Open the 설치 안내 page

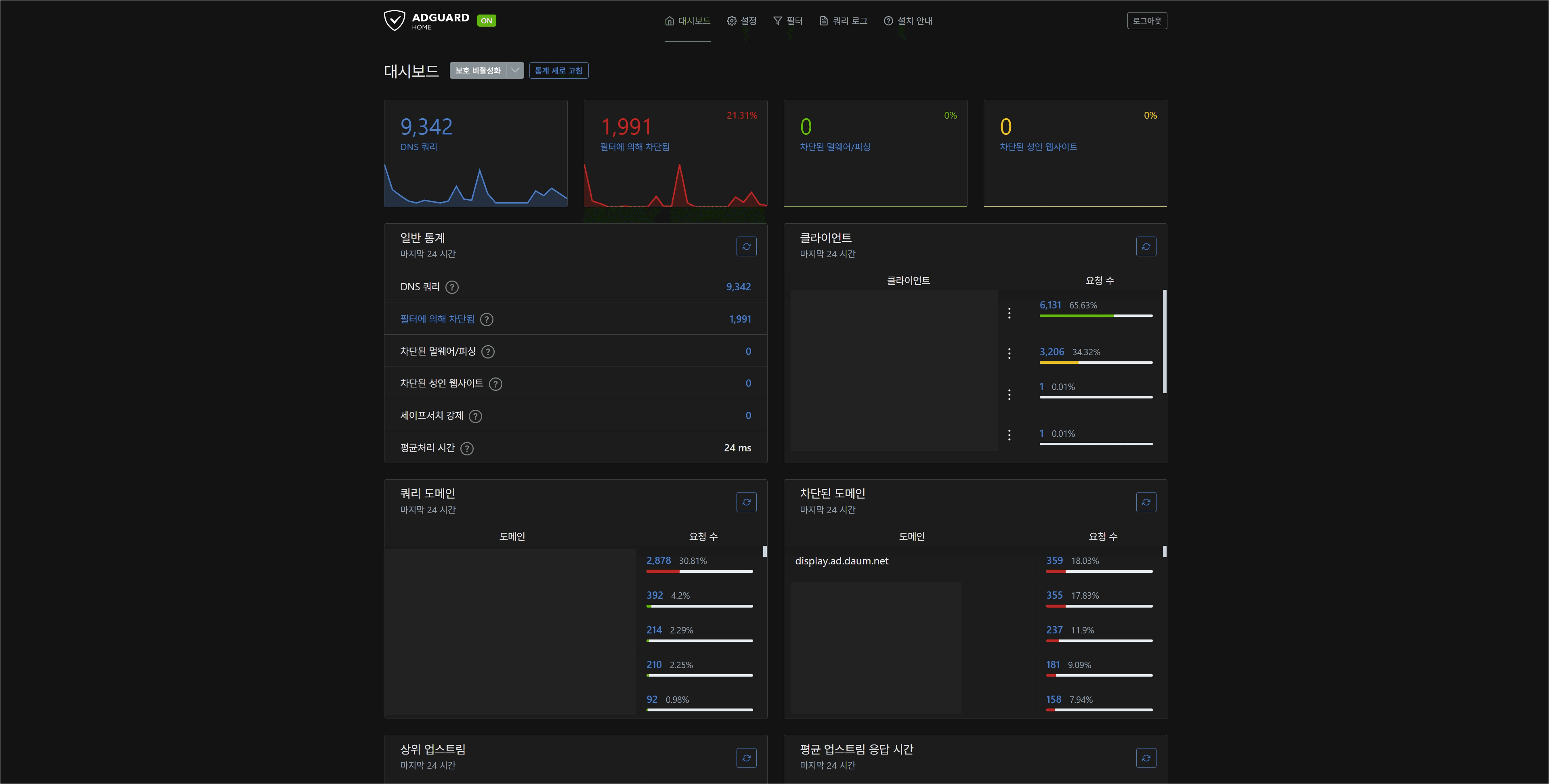[908, 21]
